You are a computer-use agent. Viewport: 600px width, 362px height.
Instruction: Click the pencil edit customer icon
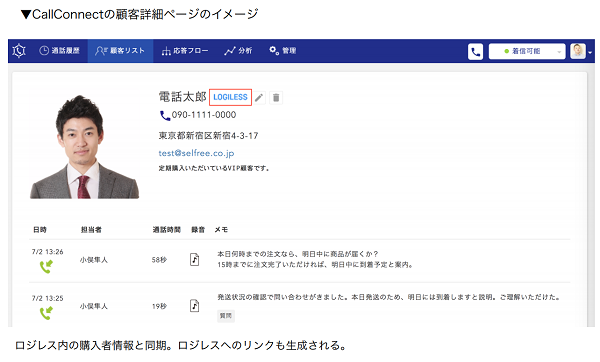click(259, 98)
